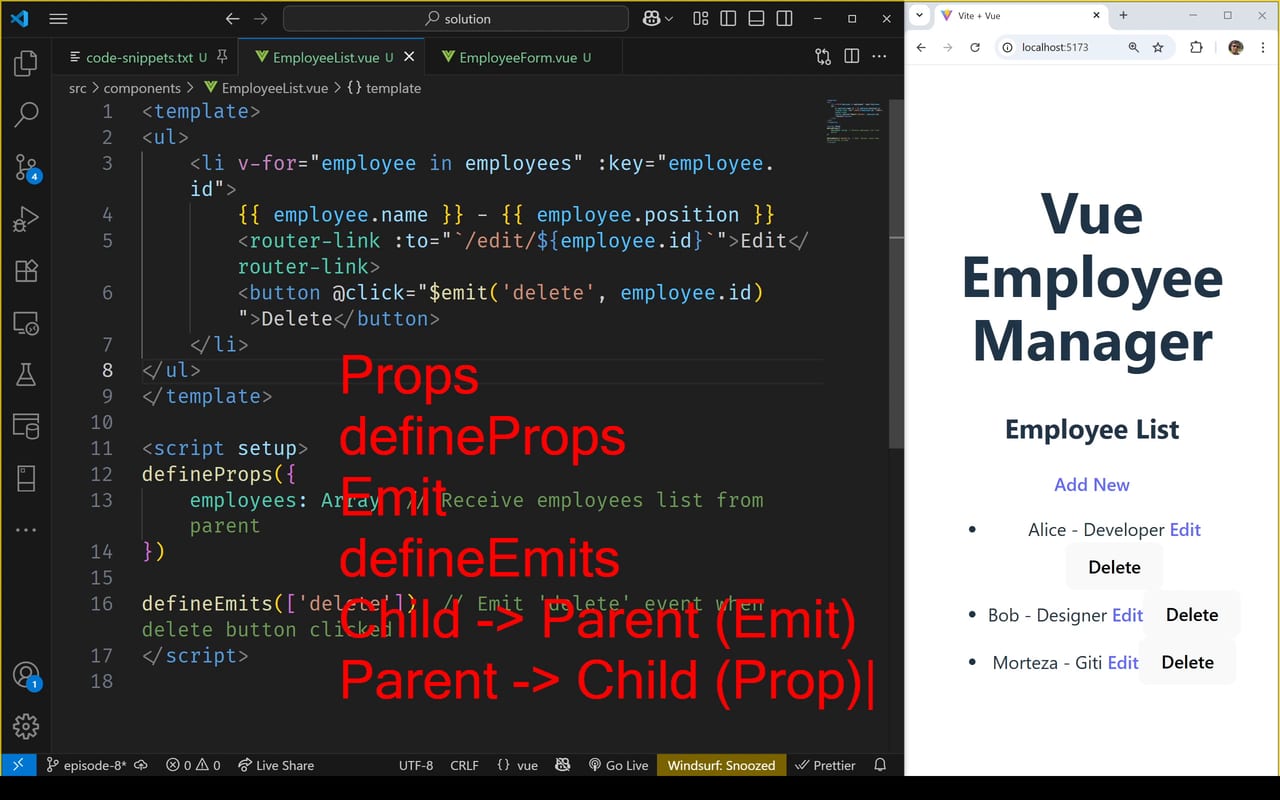Switch to code-snippets.txt tab
The height and width of the screenshot is (800, 1280).
139,57
